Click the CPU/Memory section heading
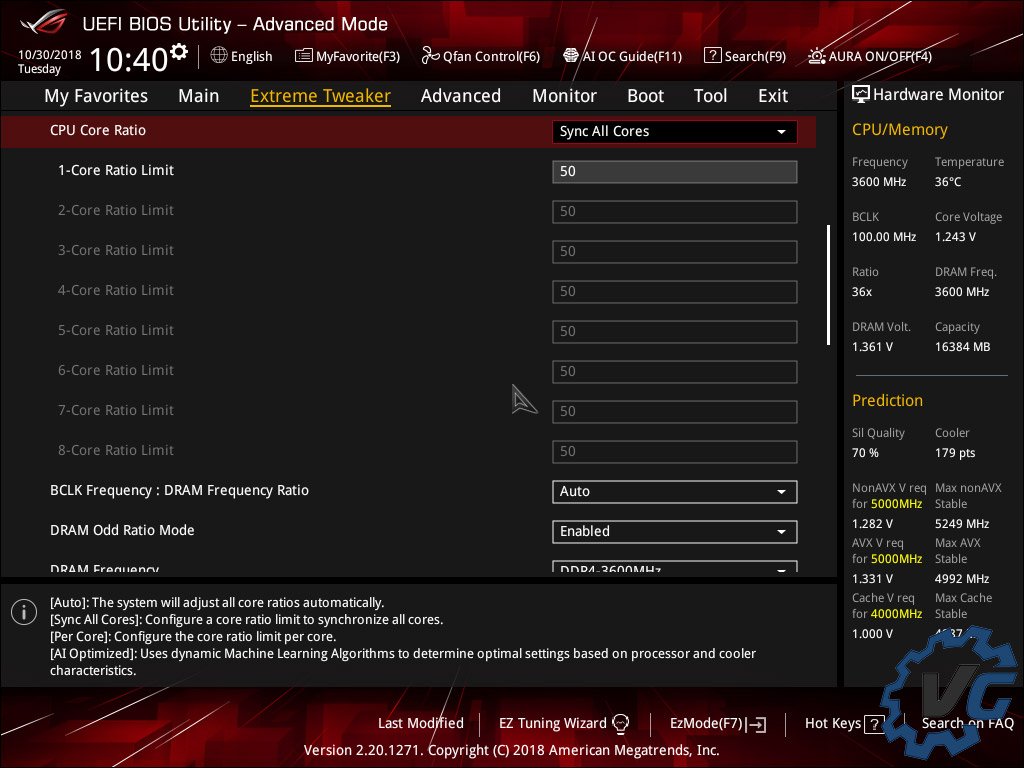The height and width of the screenshot is (768, 1024). tap(899, 130)
